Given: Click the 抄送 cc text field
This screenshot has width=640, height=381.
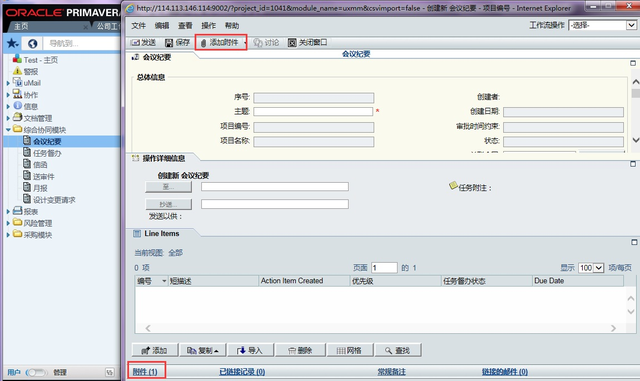Looking at the screenshot, I should pos(275,204).
